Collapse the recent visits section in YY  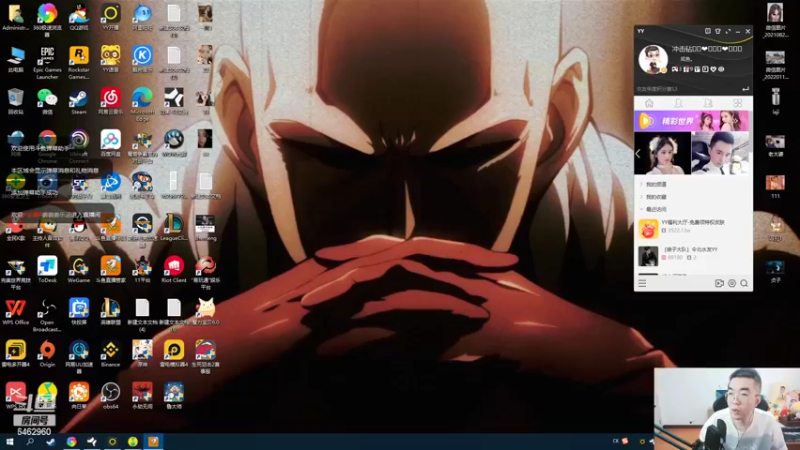(654, 209)
